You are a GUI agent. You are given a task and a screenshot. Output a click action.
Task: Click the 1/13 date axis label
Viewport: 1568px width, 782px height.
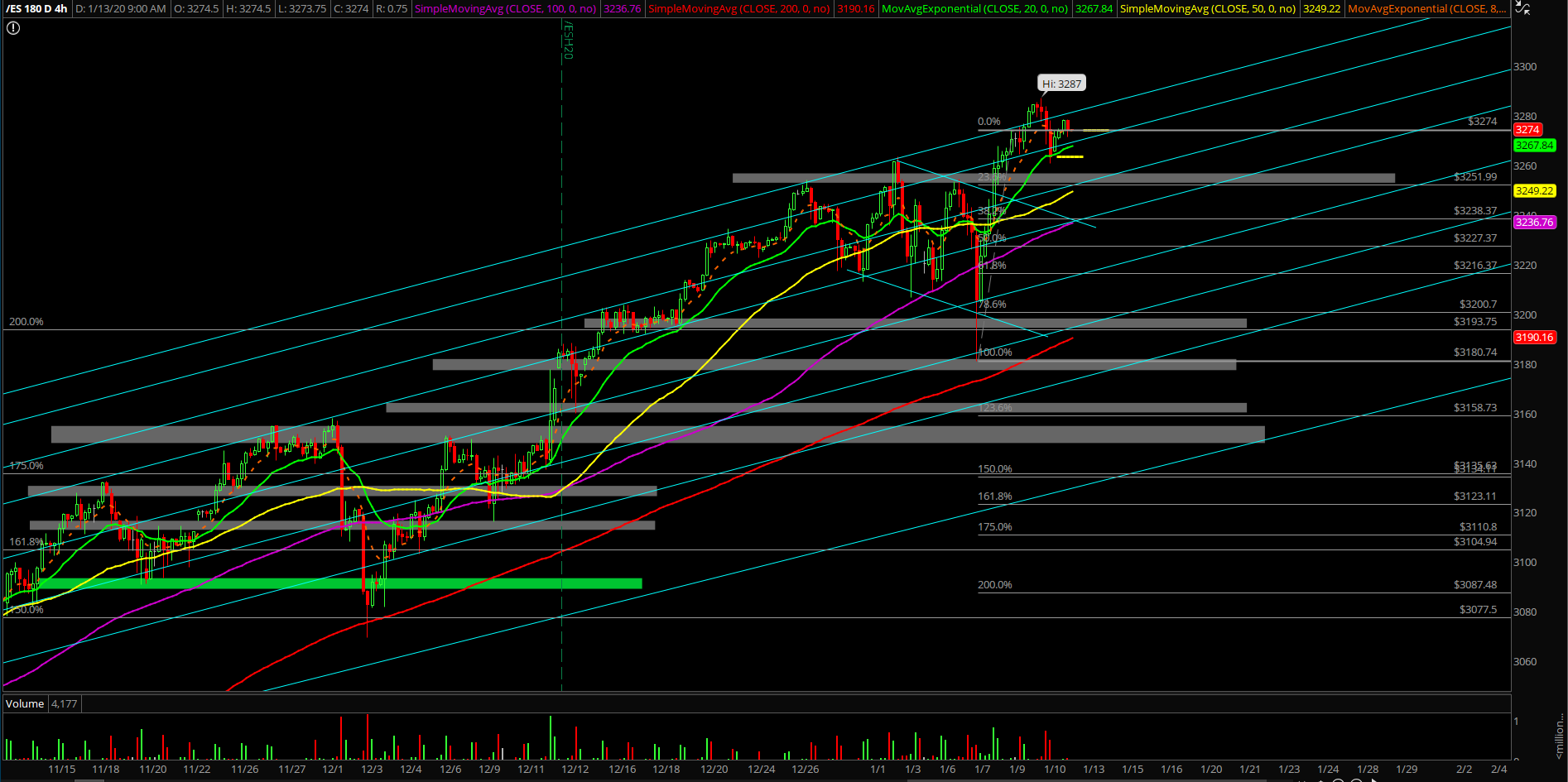tap(1094, 770)
